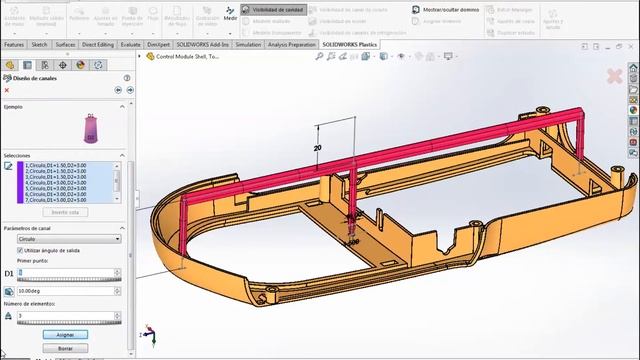640x360 pixels.
Task: Open help for Diseño de canales
Action: coord(127,78)
